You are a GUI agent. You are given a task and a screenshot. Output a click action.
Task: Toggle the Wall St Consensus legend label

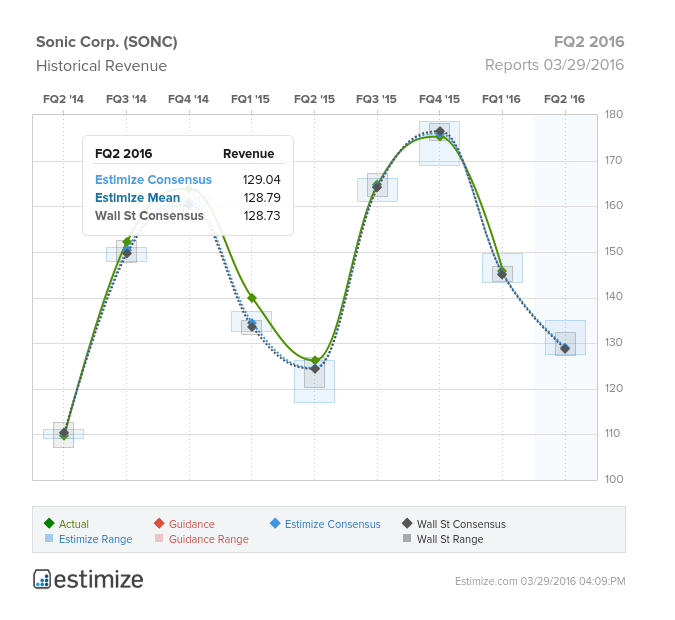pyautogui.click(x=461, y=524)
